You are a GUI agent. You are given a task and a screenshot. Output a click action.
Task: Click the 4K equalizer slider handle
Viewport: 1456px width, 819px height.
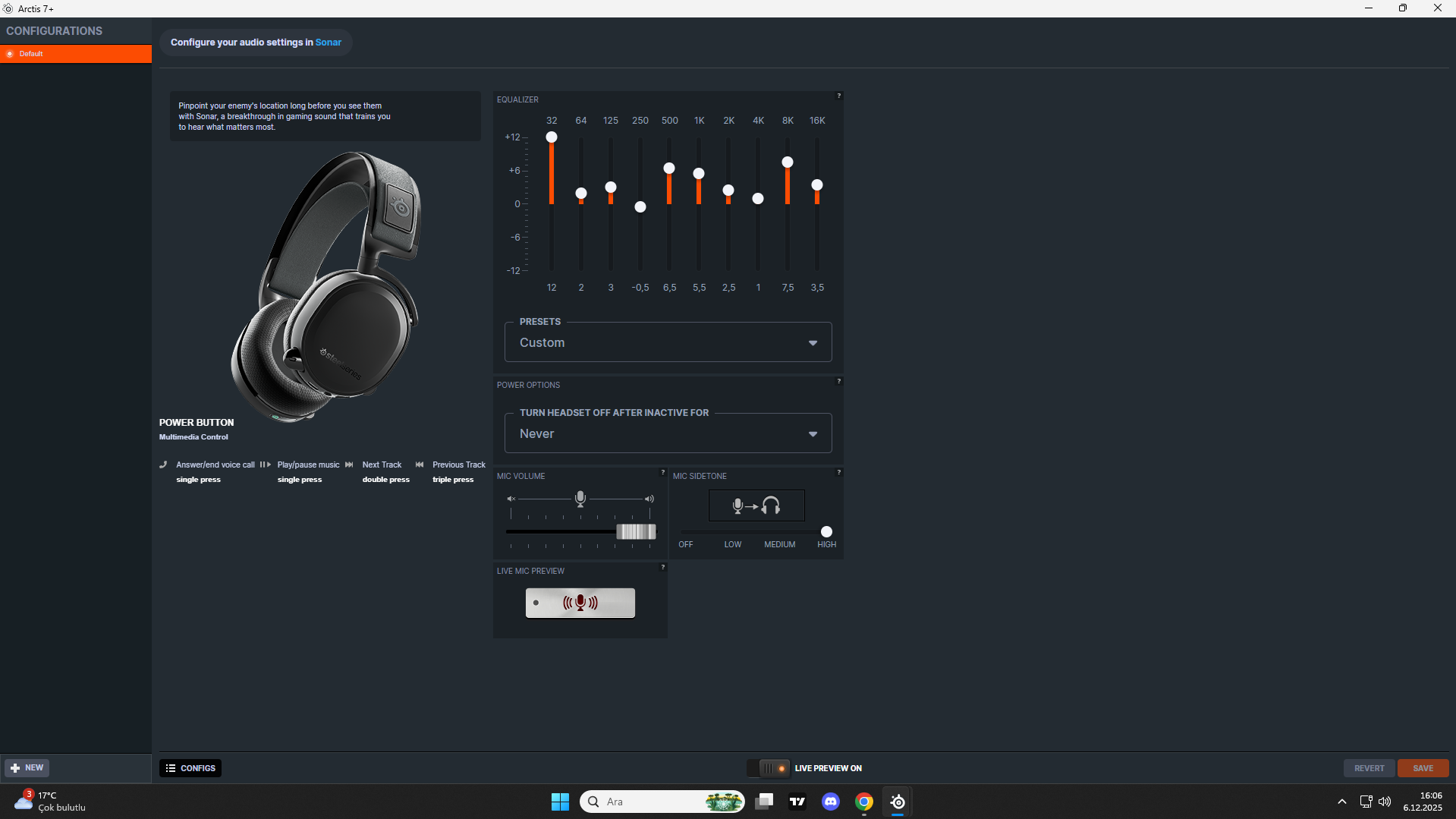click(758, 199)
